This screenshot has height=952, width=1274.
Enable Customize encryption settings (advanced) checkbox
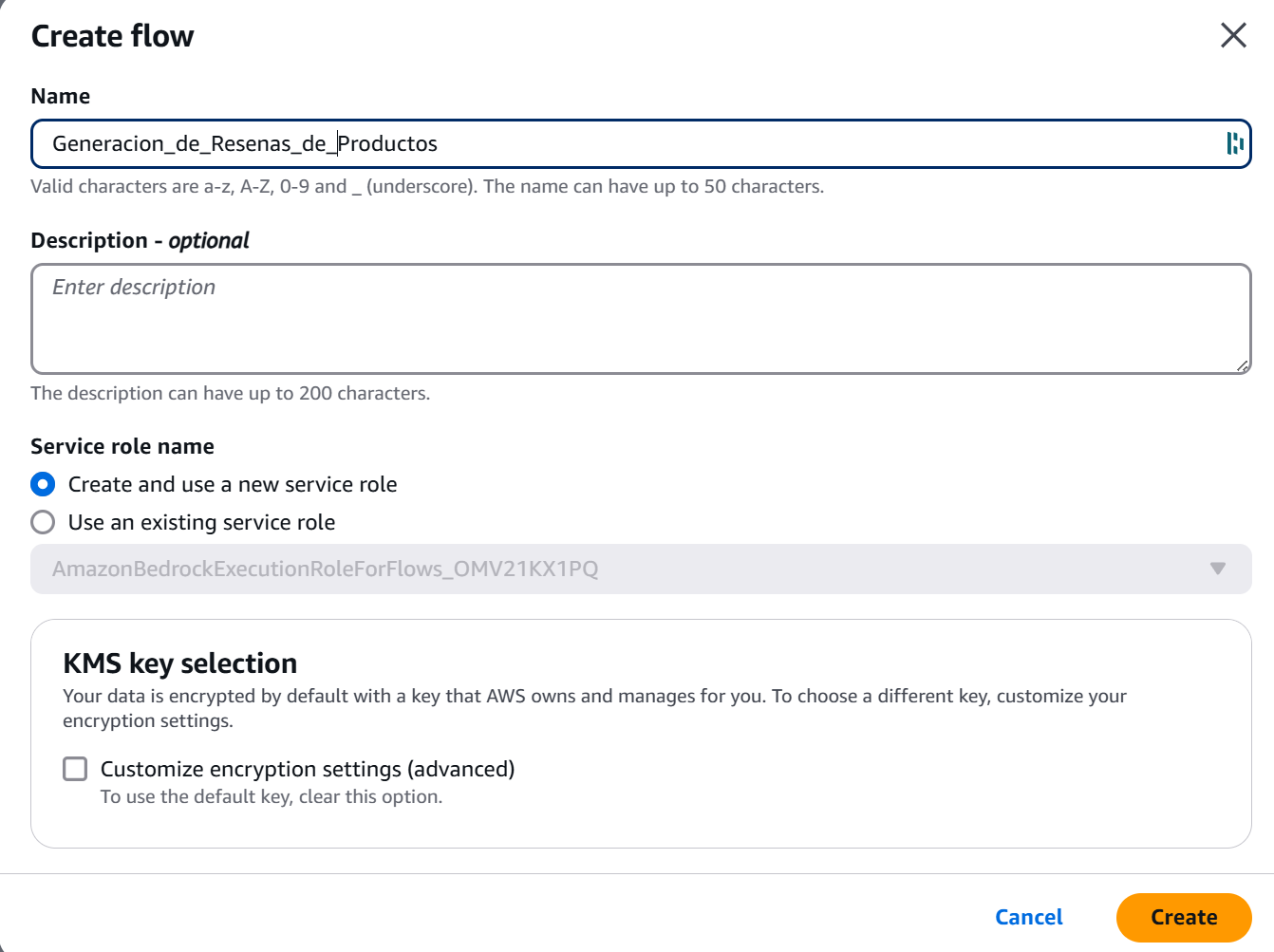pos(75,769)
